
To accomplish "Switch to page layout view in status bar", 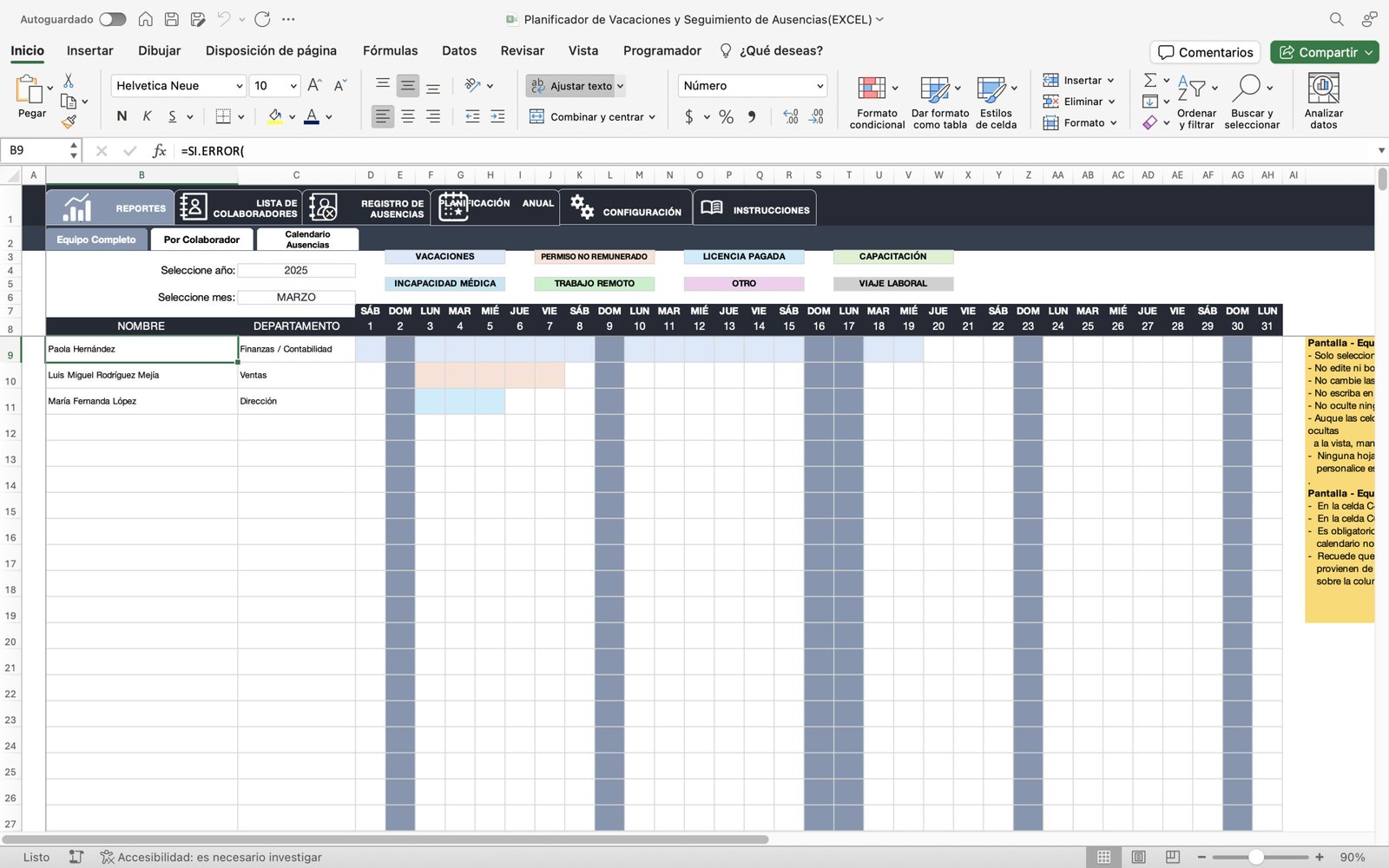I will (1138, 857).
